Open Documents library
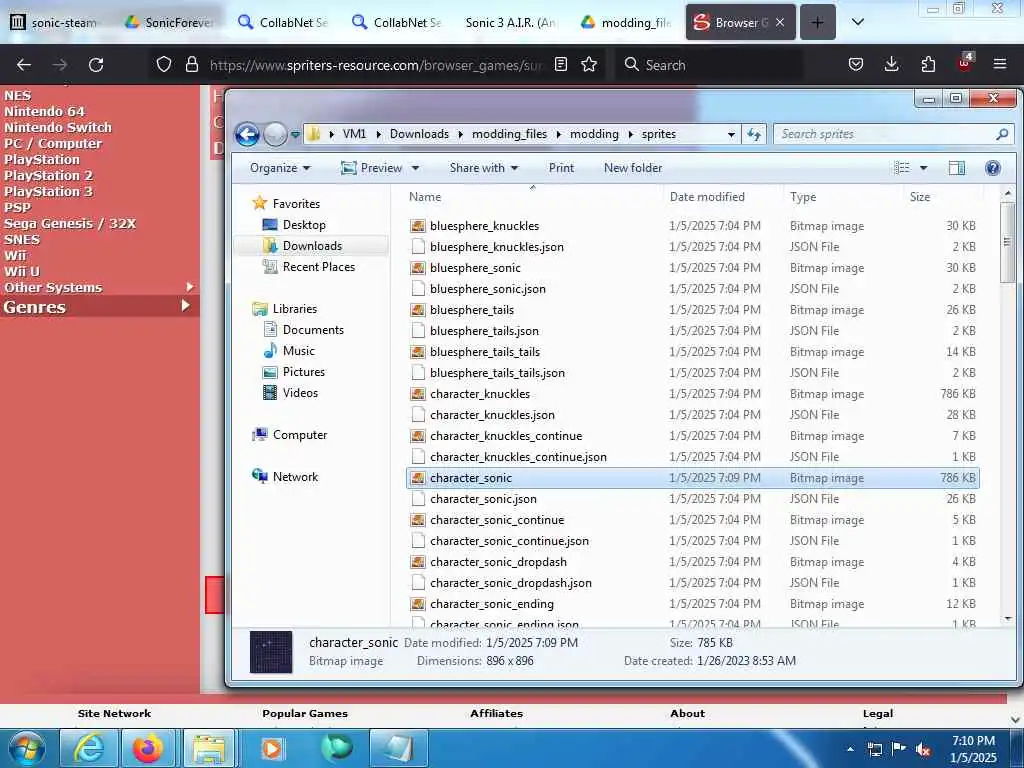The height and width of the screenshot is (768, 1024). tap(313, 330)
